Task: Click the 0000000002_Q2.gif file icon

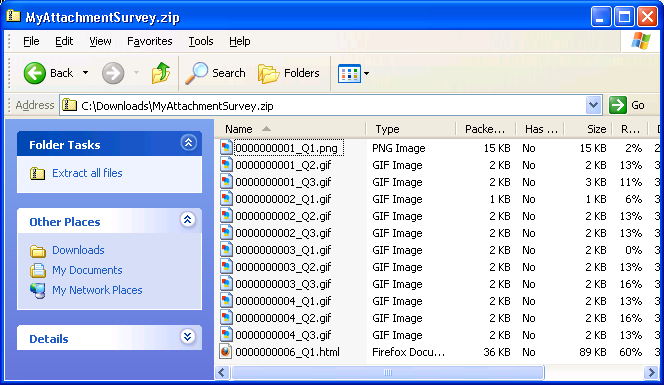Action: coord(226,216)
